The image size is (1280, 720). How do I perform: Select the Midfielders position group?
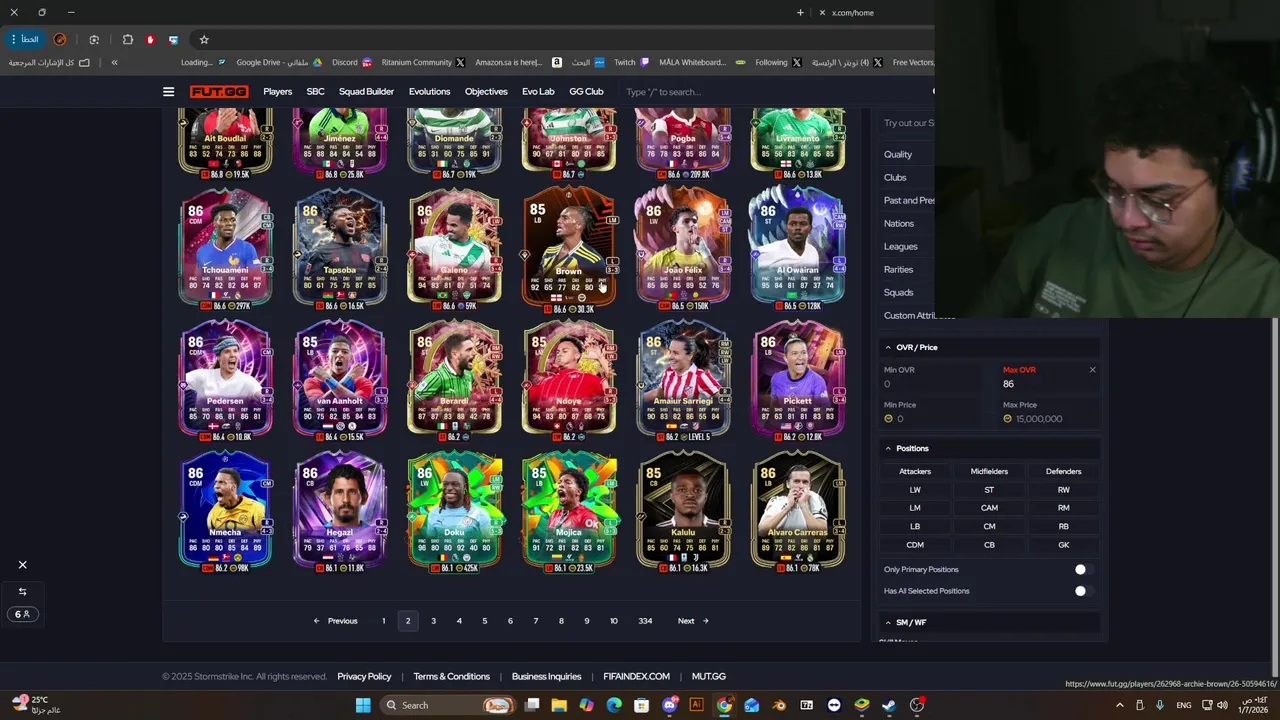pyautogui.click(x=989, y=471)
